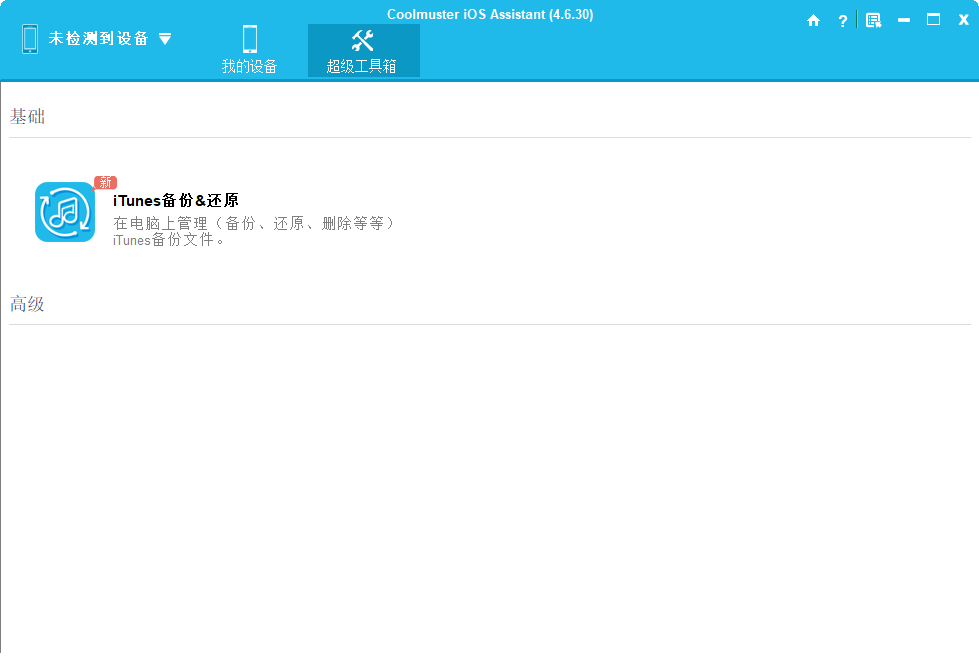Click the red 新 badge on the backup tool

[103, 183]
